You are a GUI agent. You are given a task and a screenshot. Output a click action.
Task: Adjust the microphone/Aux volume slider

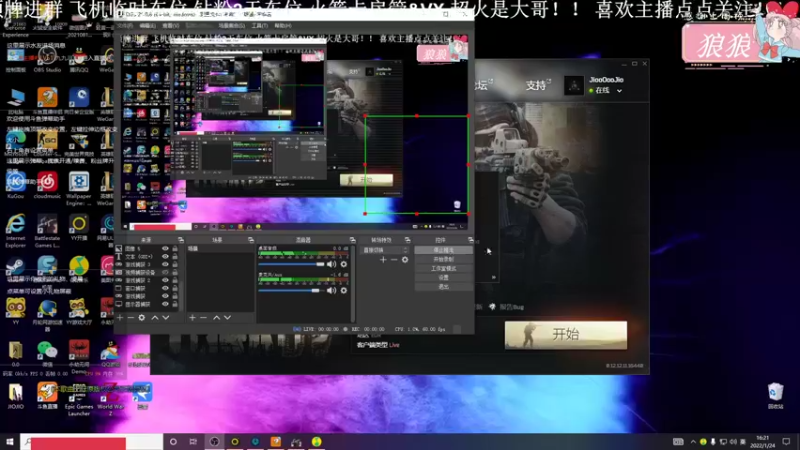[291, 291]
